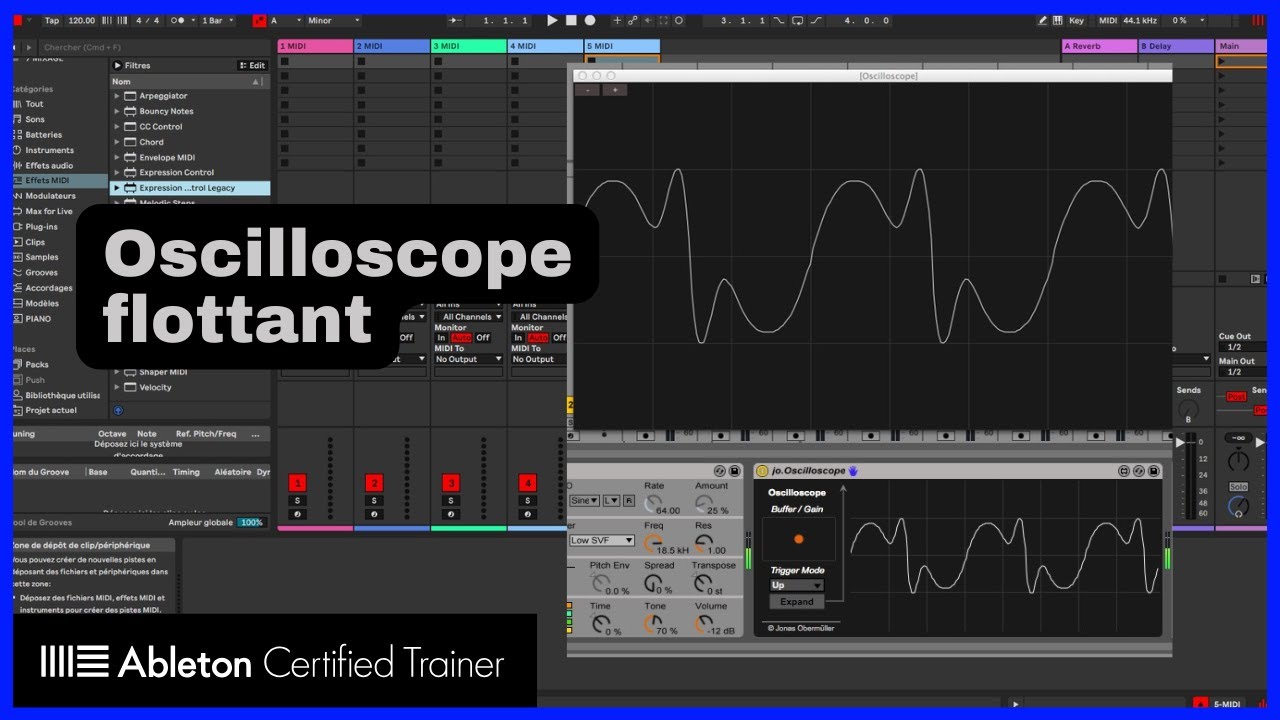Tap the tempo Tap button
The height and width of the screenshot is (720, 1280).
[x=52, y=20]
